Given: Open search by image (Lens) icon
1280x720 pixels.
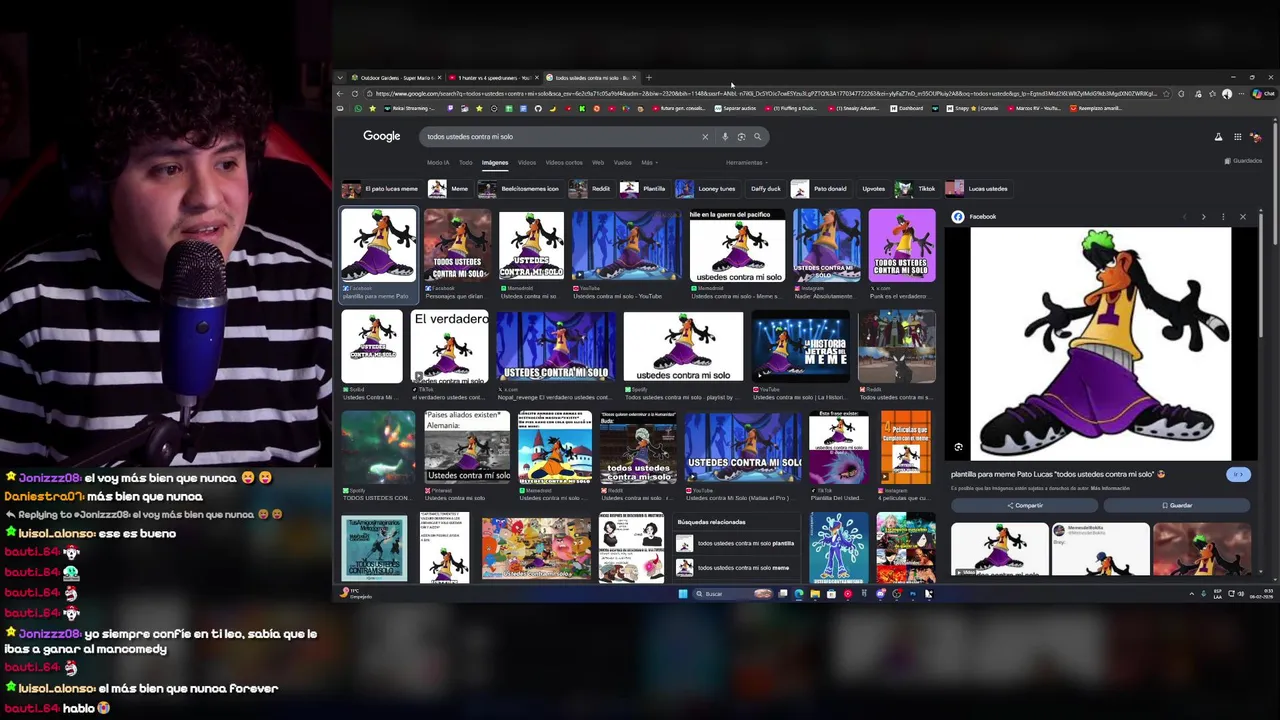Looking at the screenshot, I should pyautogui.click(x=741, y=137).
